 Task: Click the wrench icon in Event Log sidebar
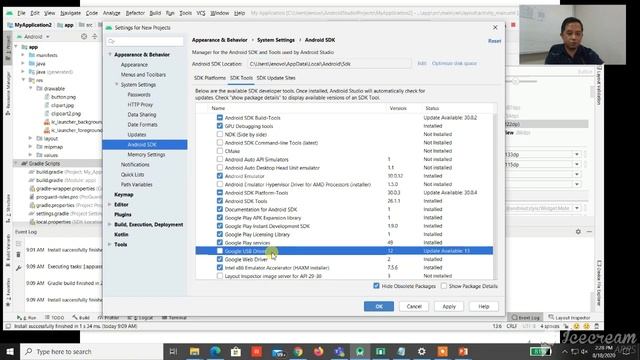point(18,268)
